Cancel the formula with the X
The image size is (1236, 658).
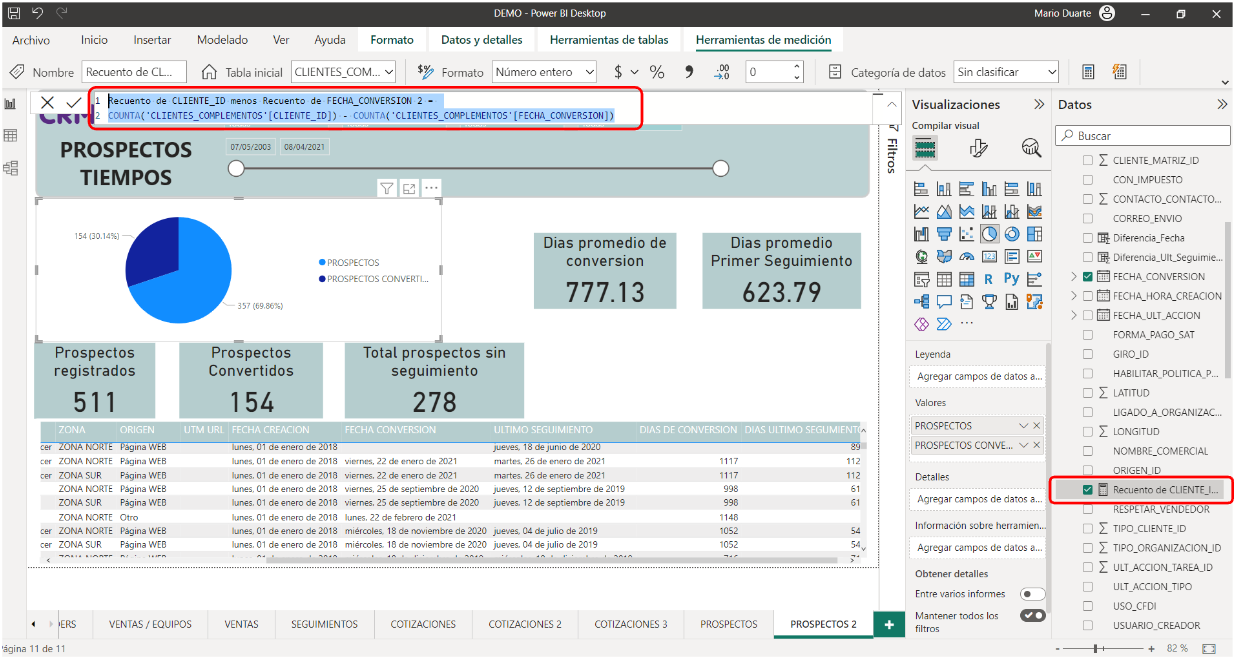(x=47, y=103)
